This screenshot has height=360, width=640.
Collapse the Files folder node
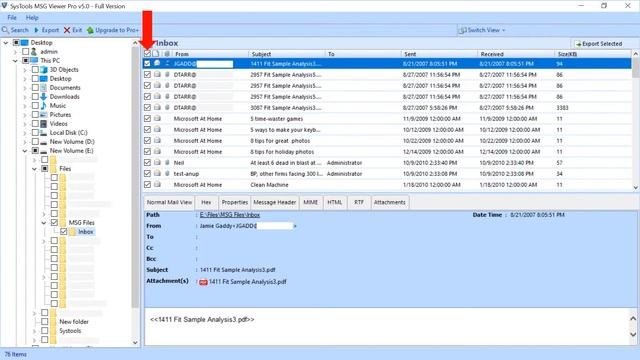coord(35,169)
